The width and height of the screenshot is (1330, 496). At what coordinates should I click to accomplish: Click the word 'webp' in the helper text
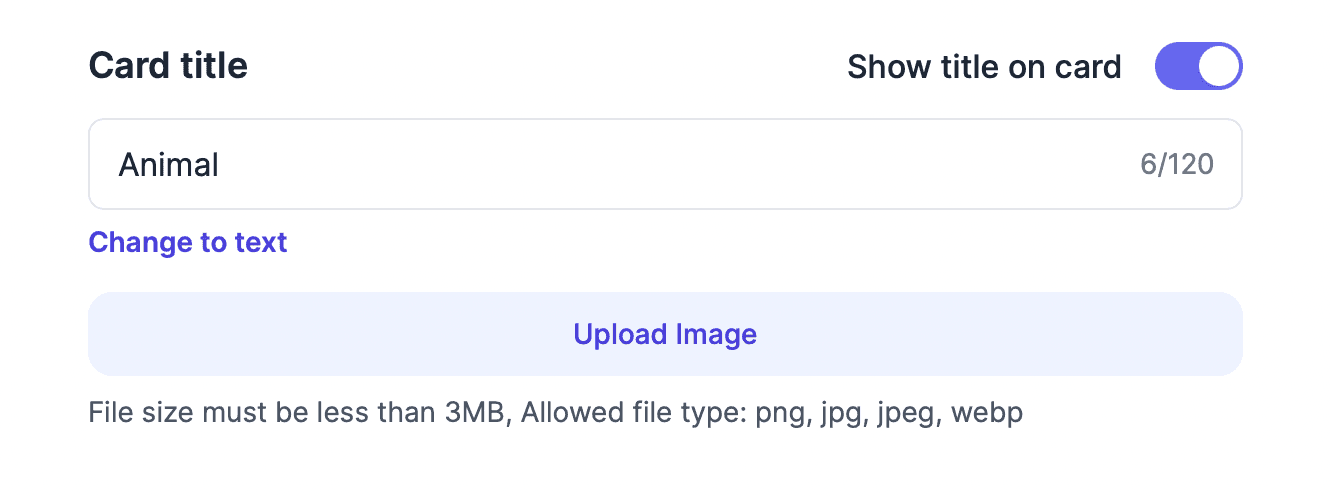pos(987,413)
